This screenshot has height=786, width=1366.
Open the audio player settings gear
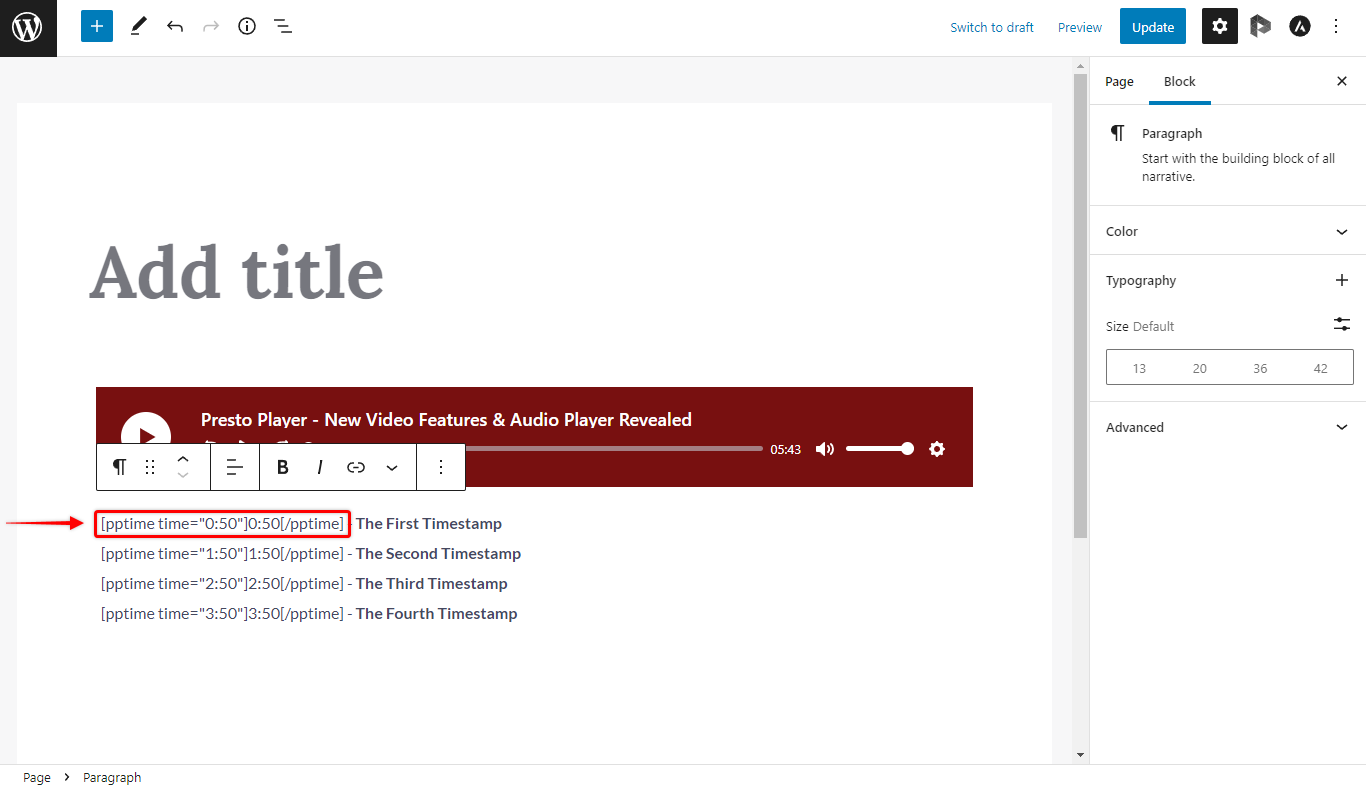tap(937, 449)
